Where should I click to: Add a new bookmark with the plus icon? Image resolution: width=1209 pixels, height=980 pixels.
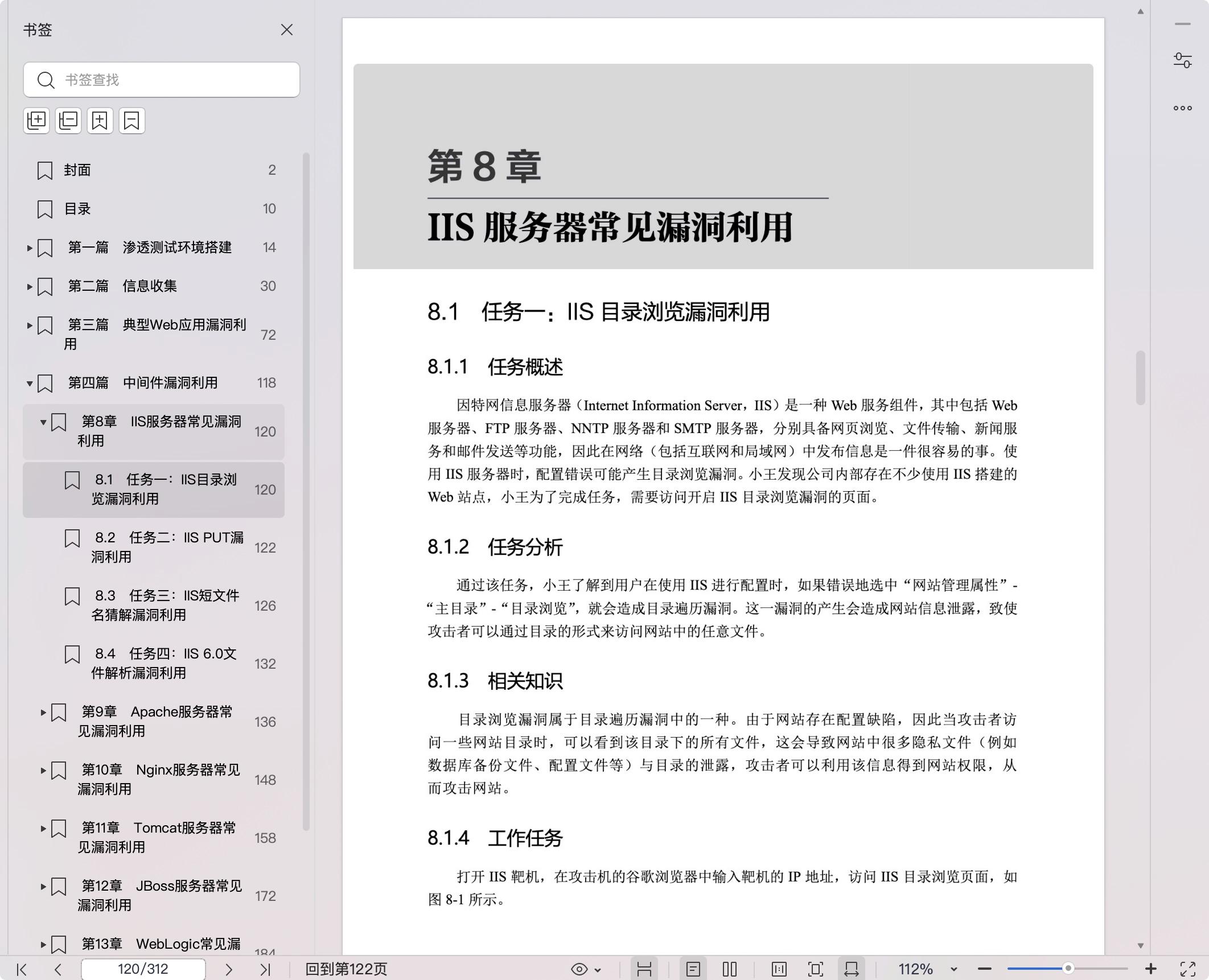point(100,121)
